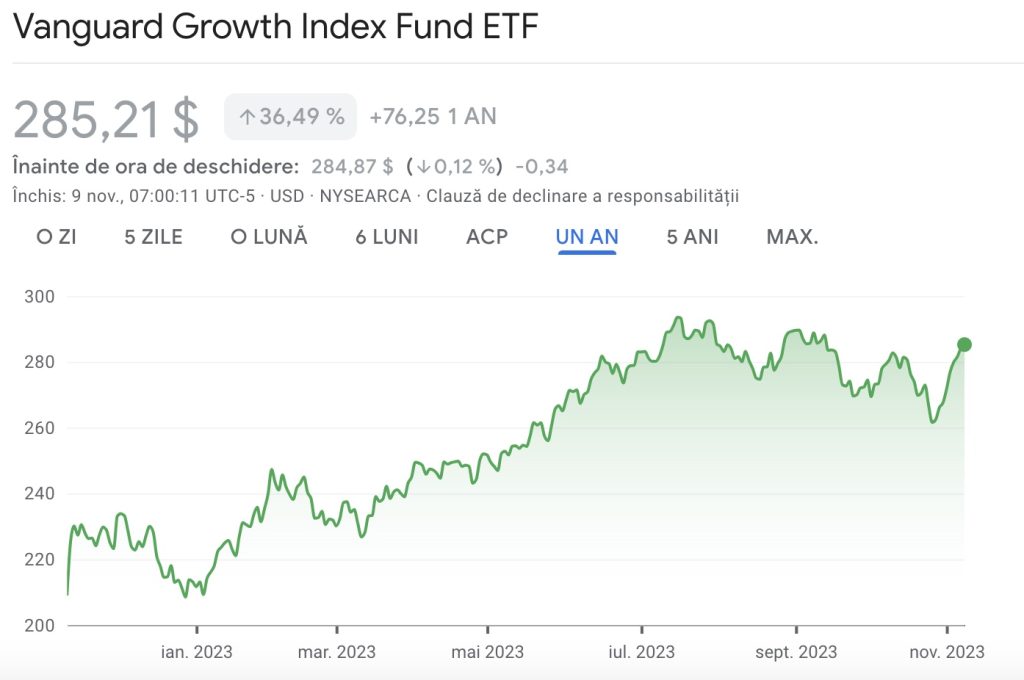Click the nov. 2023 axis label
The height and width of the screenshot is (680, 1024).
point(946,652)
